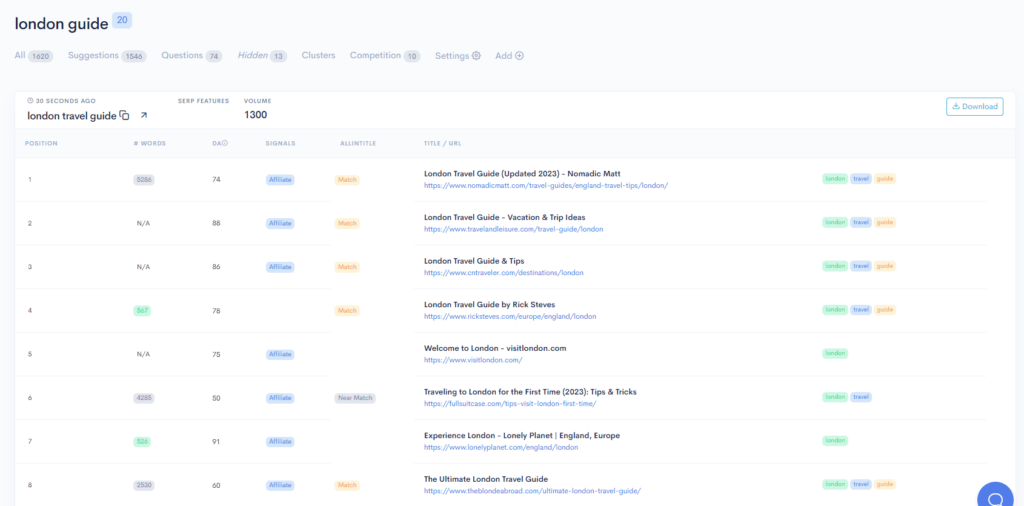The height and width of the screenshot is (506, 1024).
Task: Click the Settings gear icon
Action: click(x=476, y=56)
